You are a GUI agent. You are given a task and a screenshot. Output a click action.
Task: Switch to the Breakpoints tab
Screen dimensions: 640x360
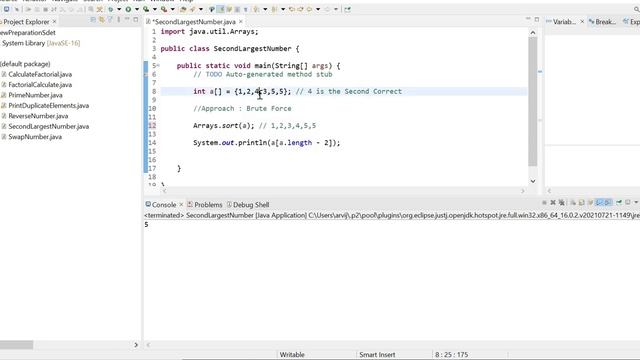[x=602, y=22]
